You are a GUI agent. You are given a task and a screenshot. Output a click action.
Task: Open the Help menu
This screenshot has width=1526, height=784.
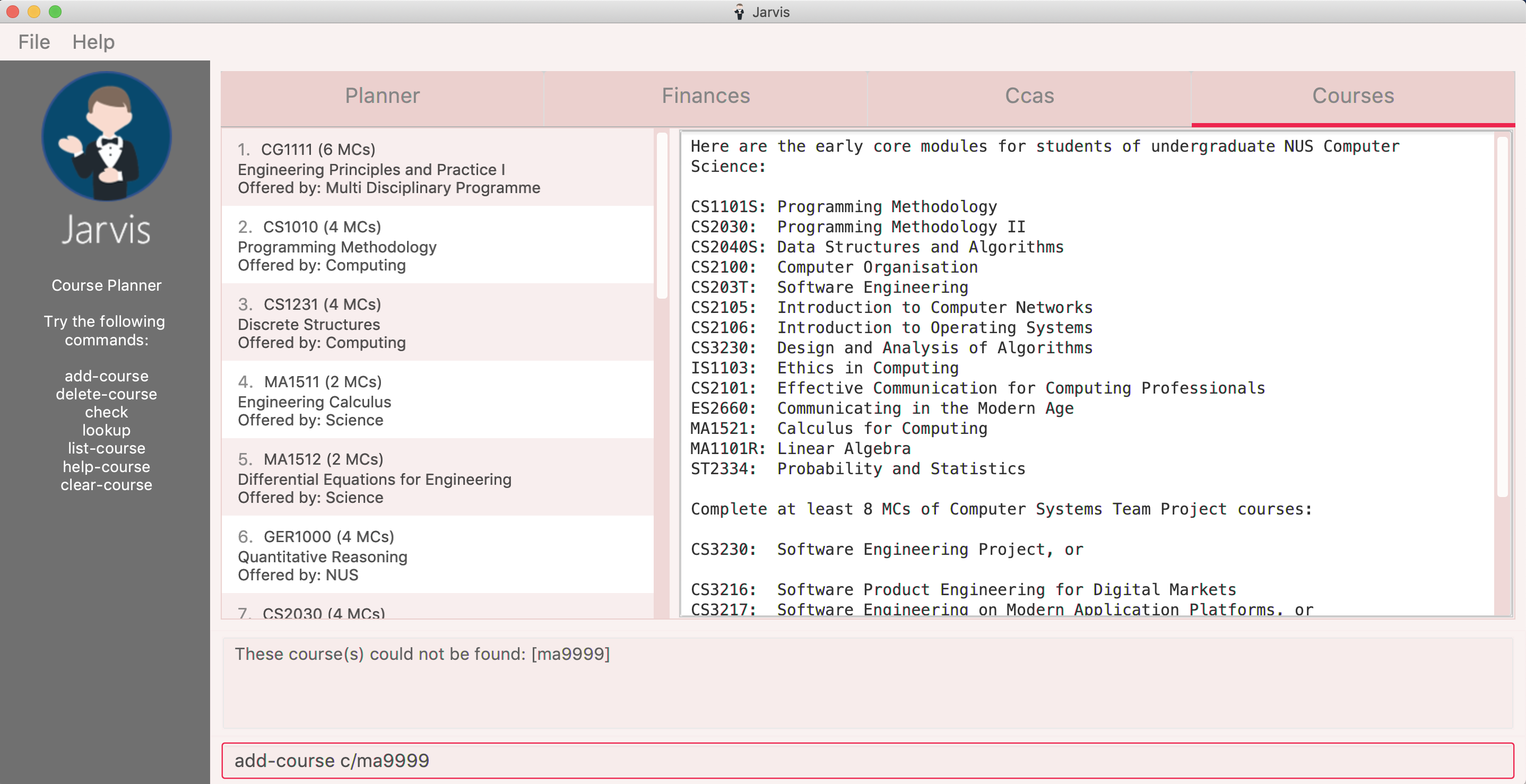[93, 42]
